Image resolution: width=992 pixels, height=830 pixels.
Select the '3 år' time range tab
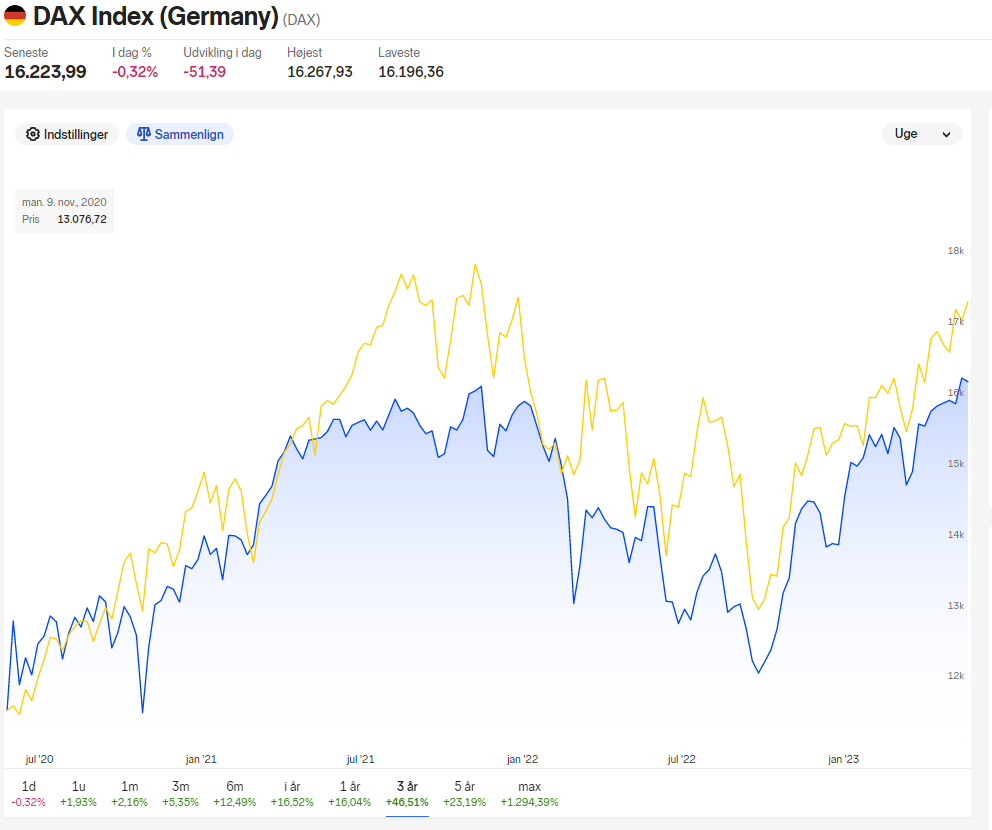click(407, 793)
